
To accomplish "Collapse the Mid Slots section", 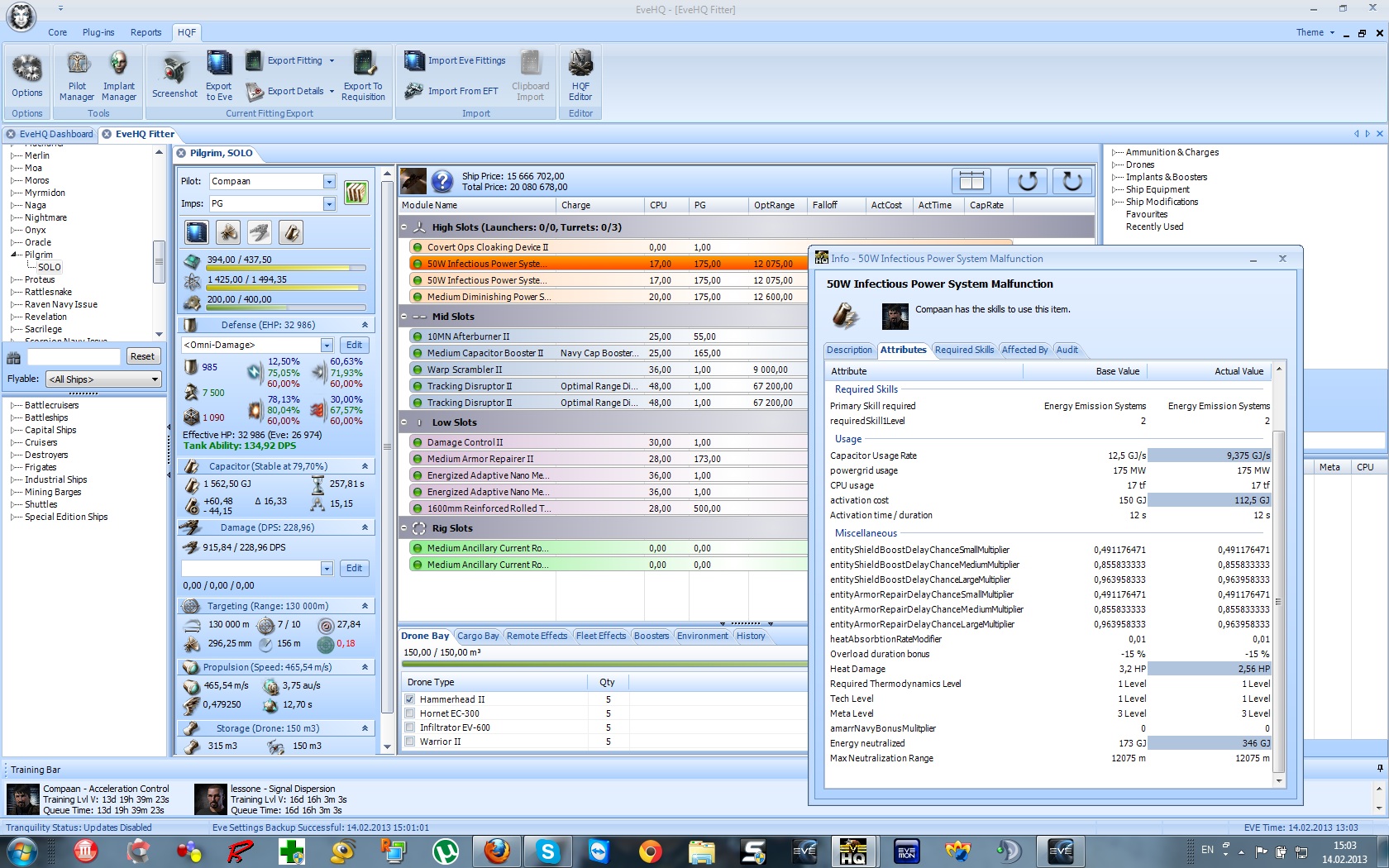I will click(x=404, y=317).
